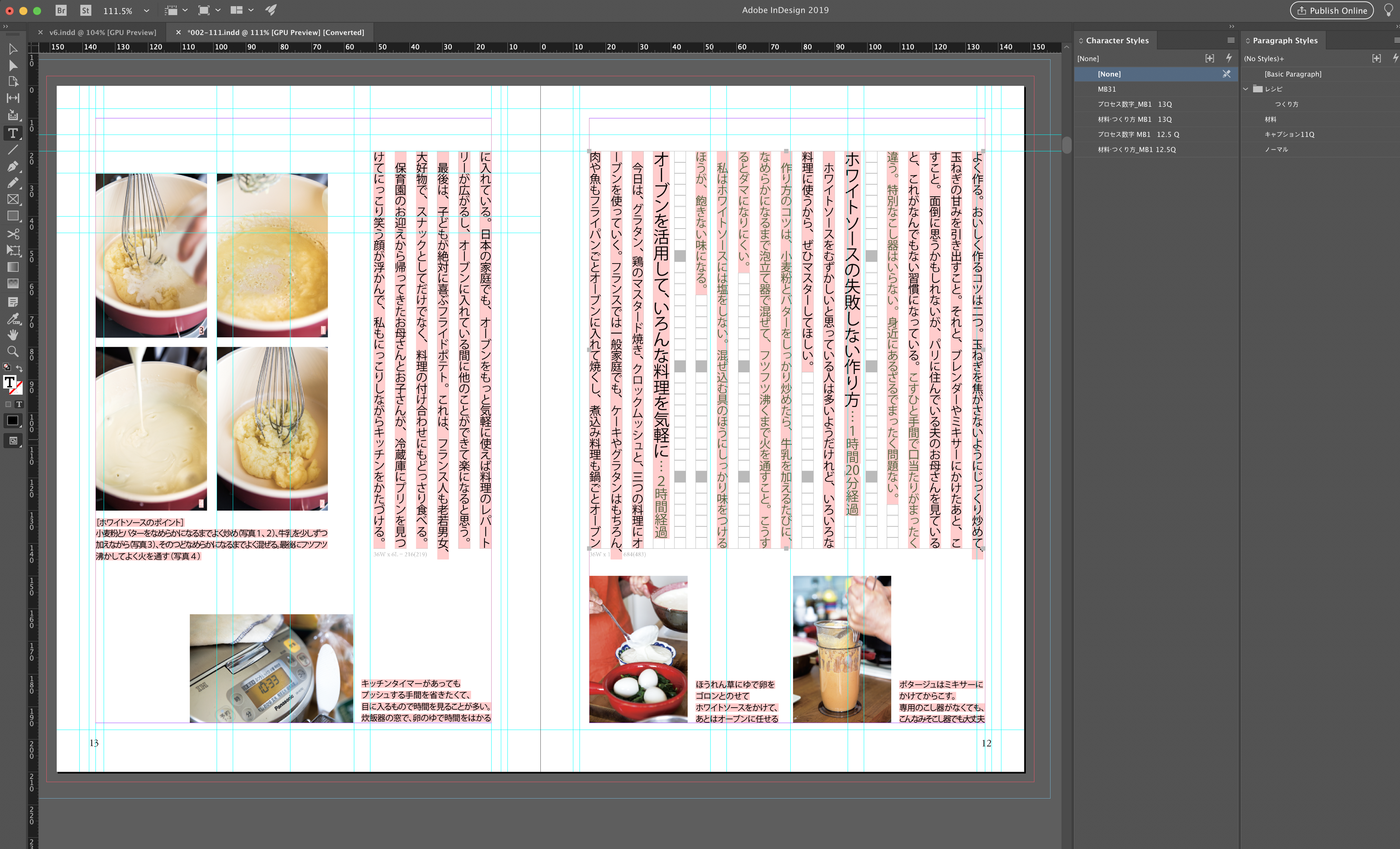Apply the MB31 character style

point(1106,89)
